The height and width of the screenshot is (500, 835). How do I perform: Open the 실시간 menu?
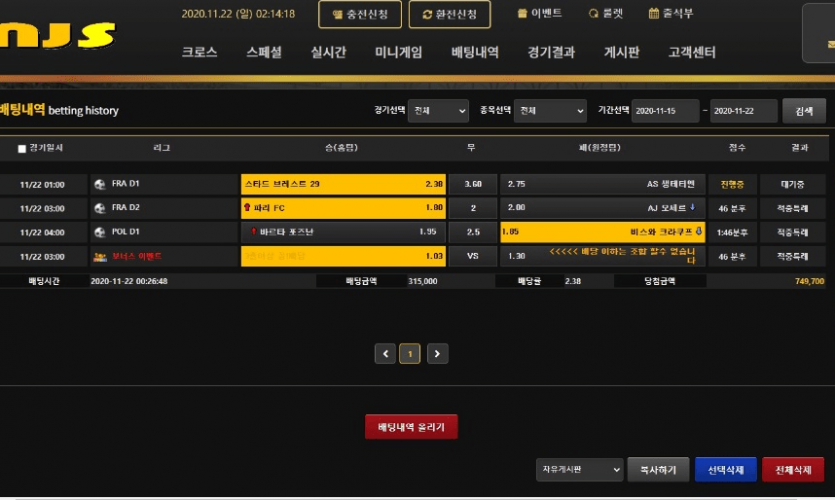coord(328,52)
